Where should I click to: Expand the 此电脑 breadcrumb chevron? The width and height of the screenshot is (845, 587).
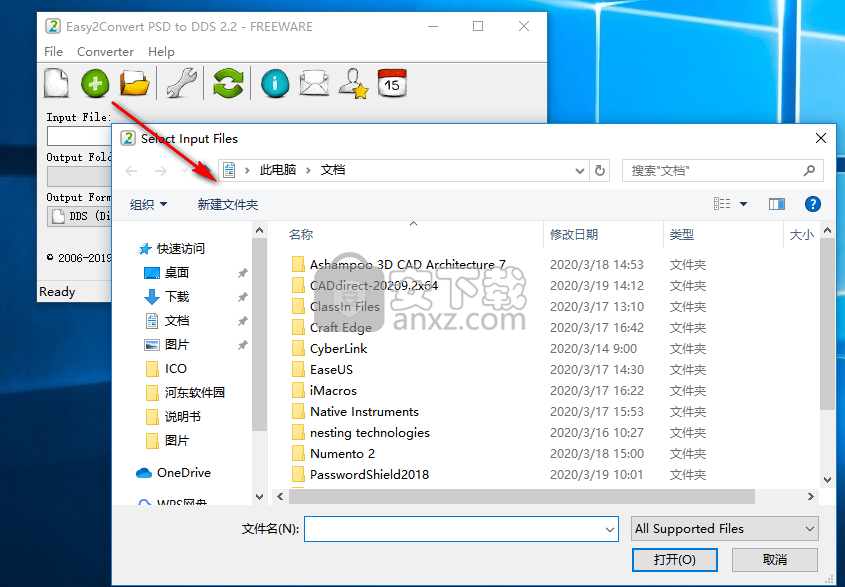pyautogui.click(x=308, y=170)
